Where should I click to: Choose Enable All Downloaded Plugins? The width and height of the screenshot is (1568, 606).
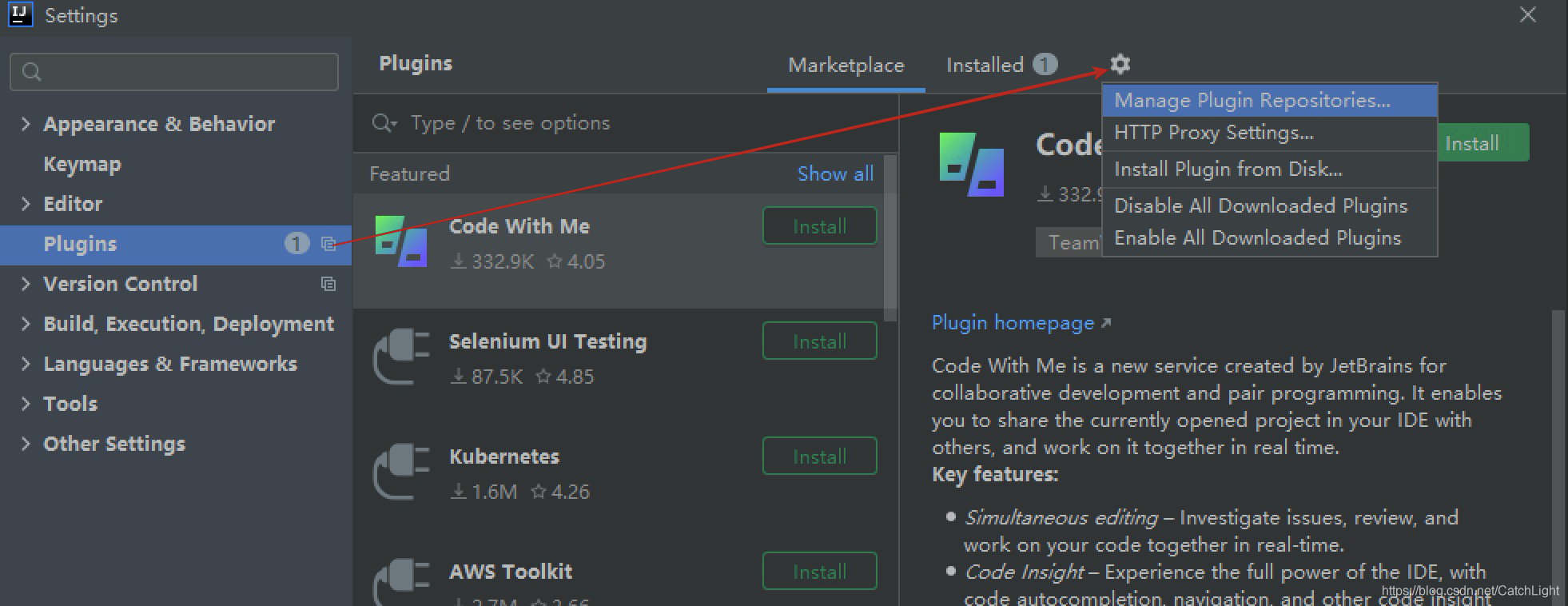(1269, 237)
